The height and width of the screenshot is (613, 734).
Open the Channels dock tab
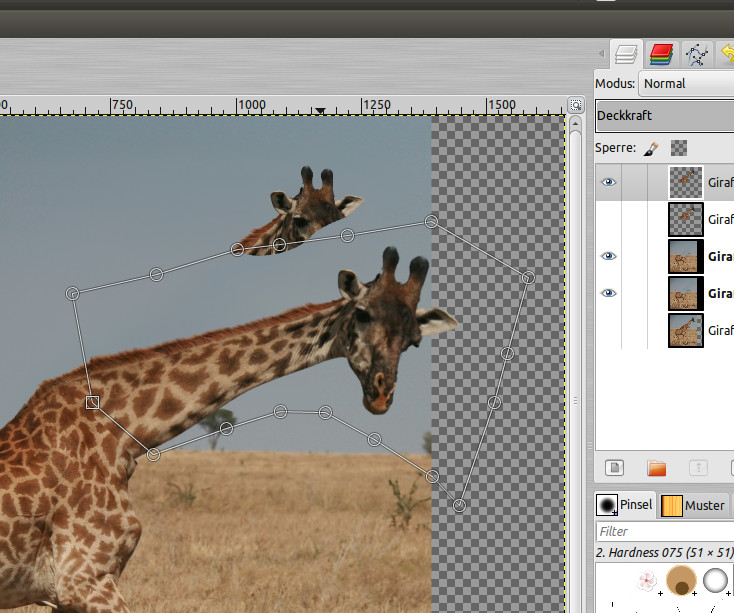(660, 53)
